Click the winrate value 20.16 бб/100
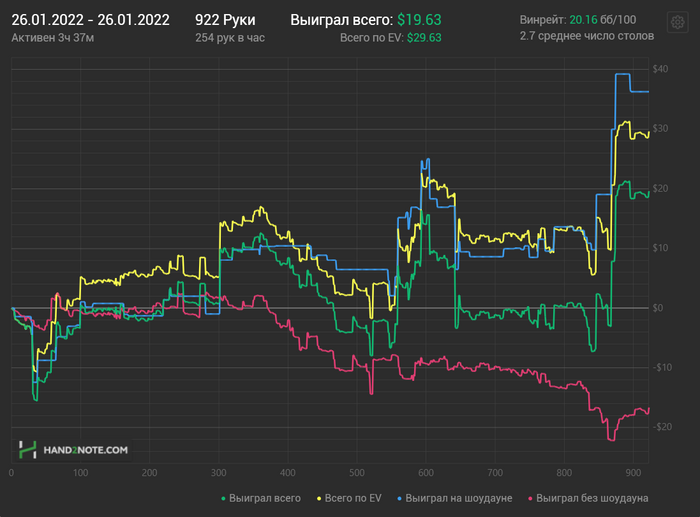The width and height of the screenshot is (700, 517). coord(603,20)
